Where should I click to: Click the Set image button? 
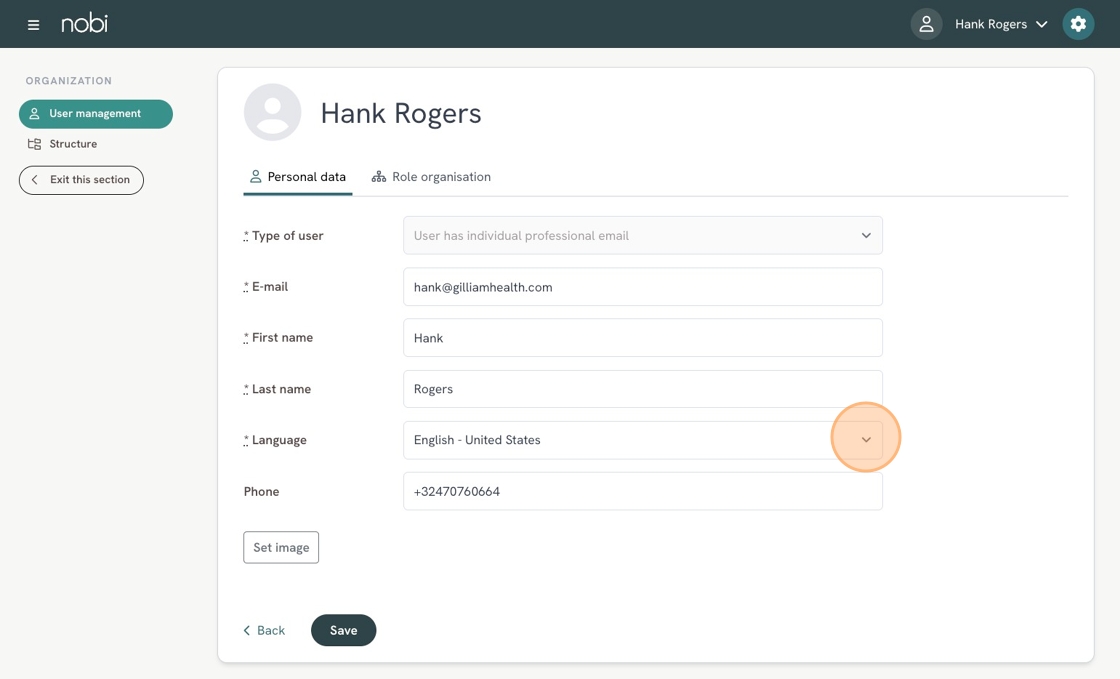pos(281,548)
